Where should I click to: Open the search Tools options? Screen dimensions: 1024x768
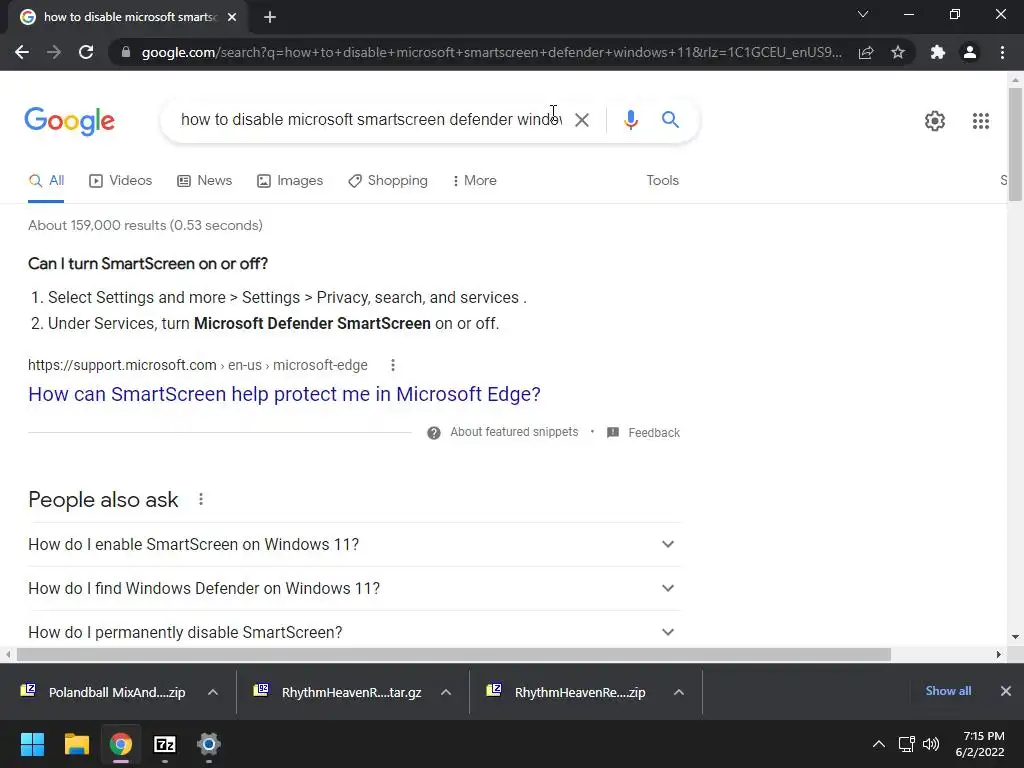662,181
